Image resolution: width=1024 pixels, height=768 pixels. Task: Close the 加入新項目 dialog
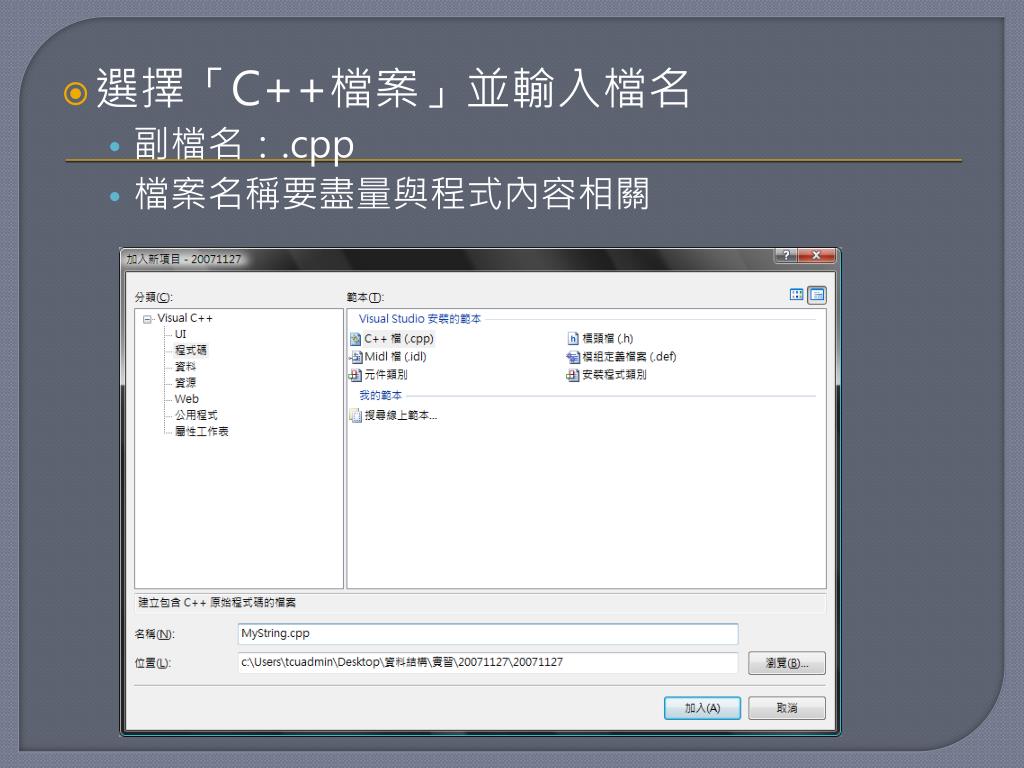click(x=816, y=255)
